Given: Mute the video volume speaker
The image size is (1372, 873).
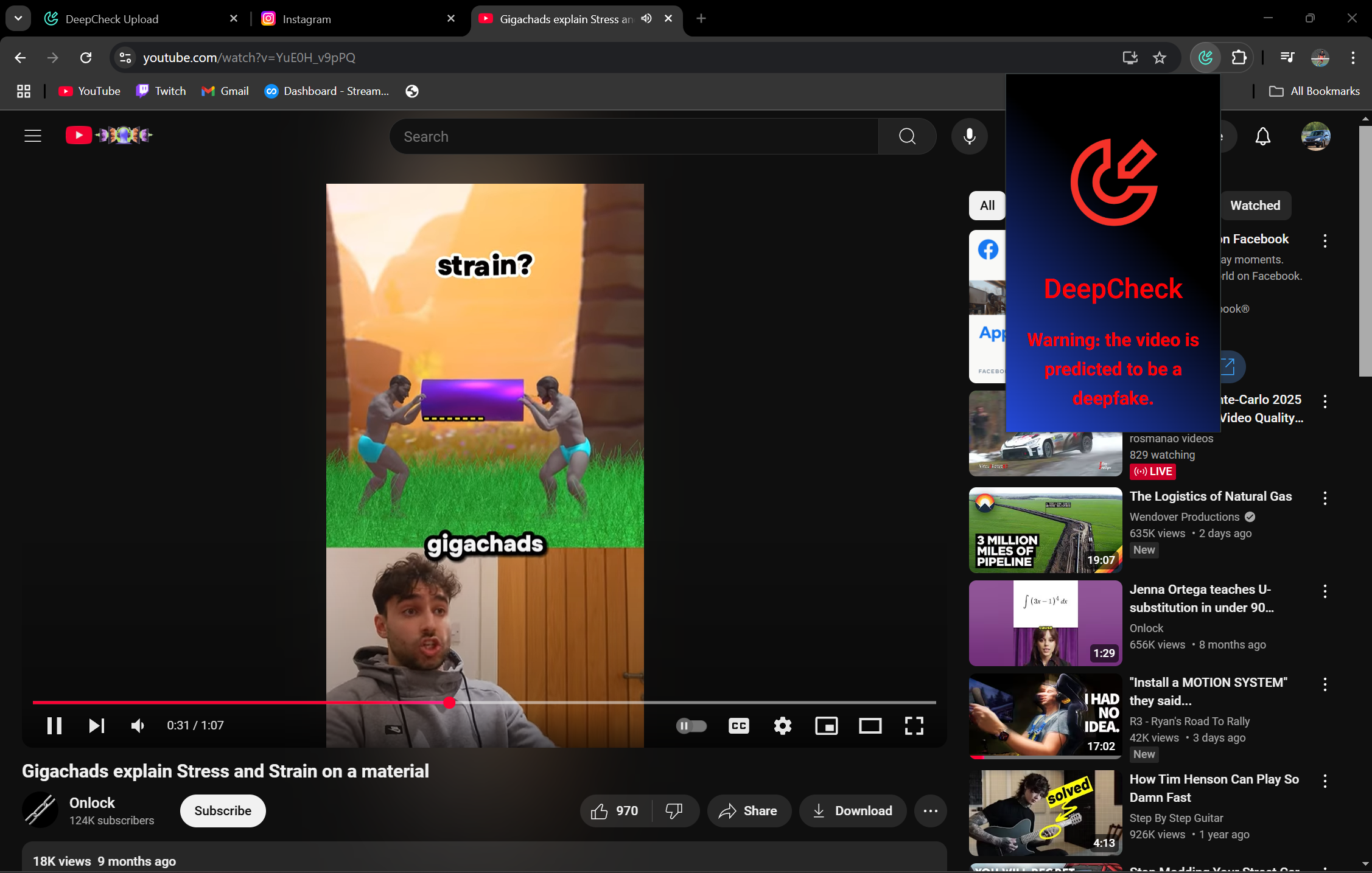Looking at the screenshot, I should (x=138, y=725).
